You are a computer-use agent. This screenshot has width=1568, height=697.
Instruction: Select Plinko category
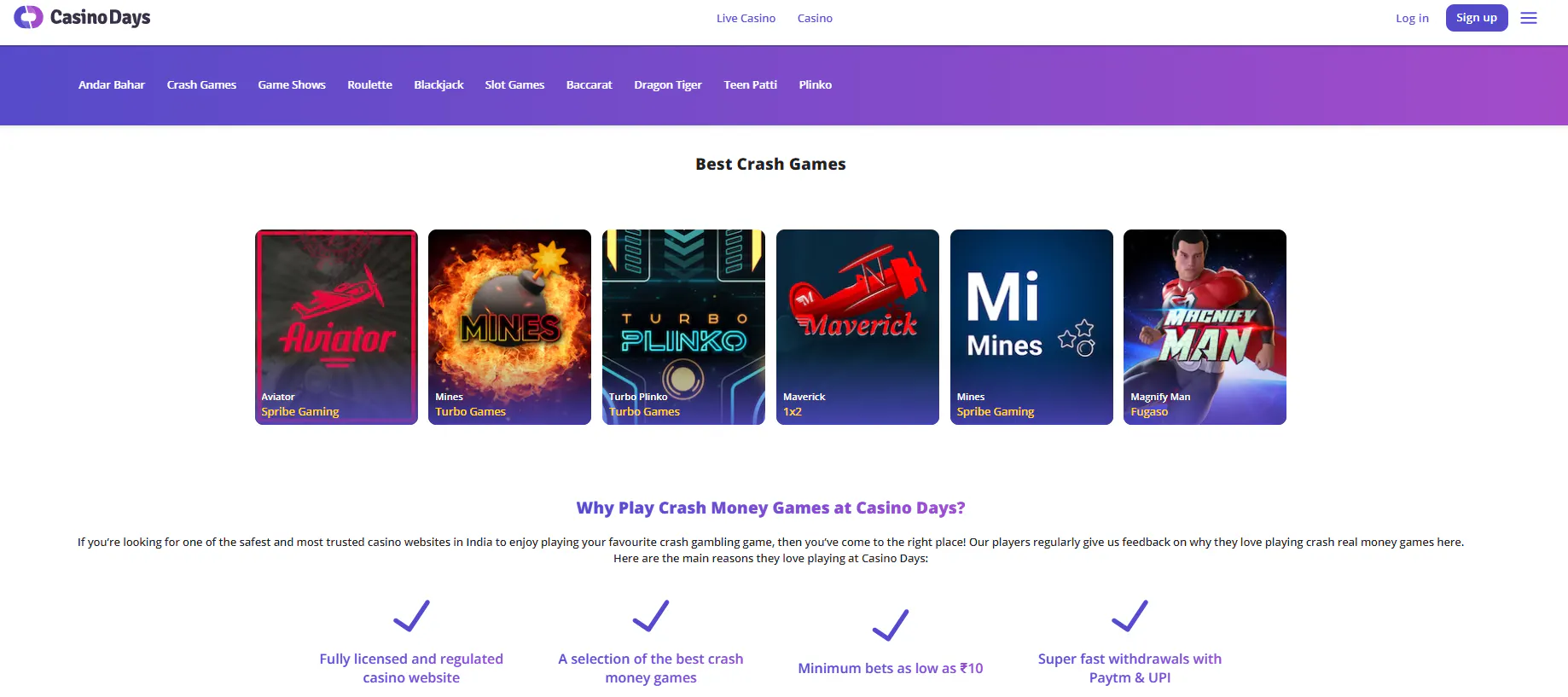[x=816, y=84]
